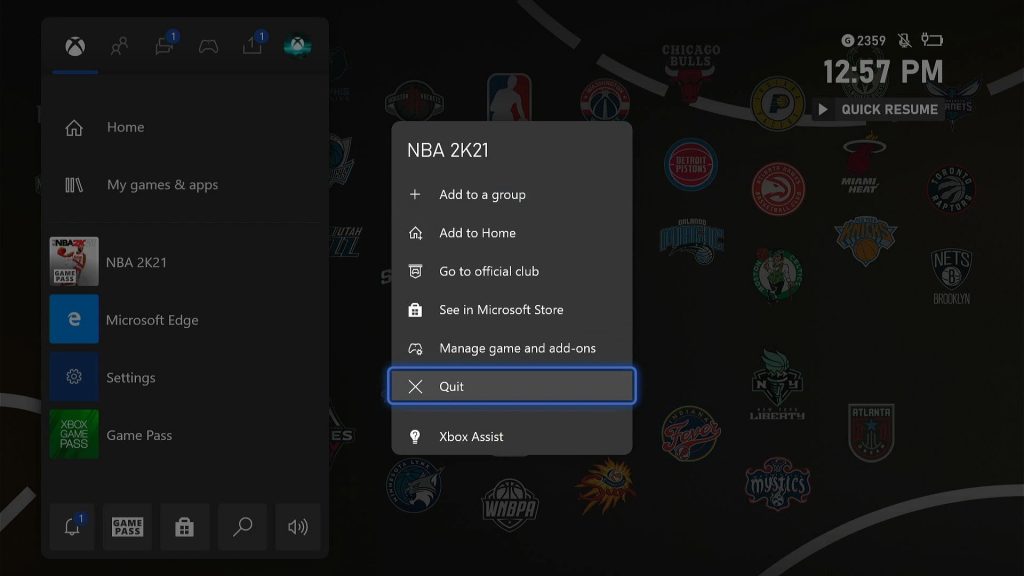
Task: Click the NBA 2K21 label in recent list
Action: (x=136, y=262)
